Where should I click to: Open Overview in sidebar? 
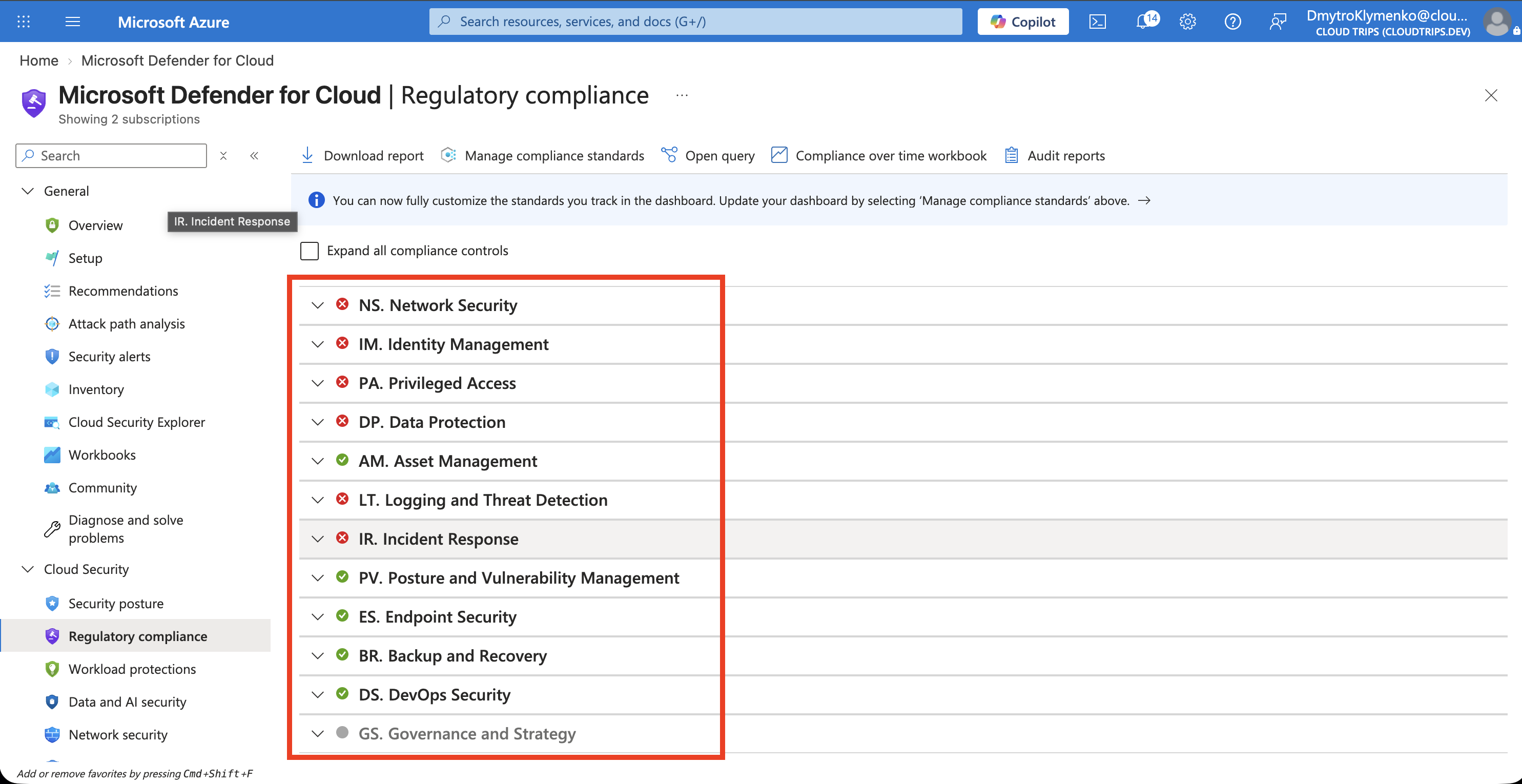(x=96, y=225)
